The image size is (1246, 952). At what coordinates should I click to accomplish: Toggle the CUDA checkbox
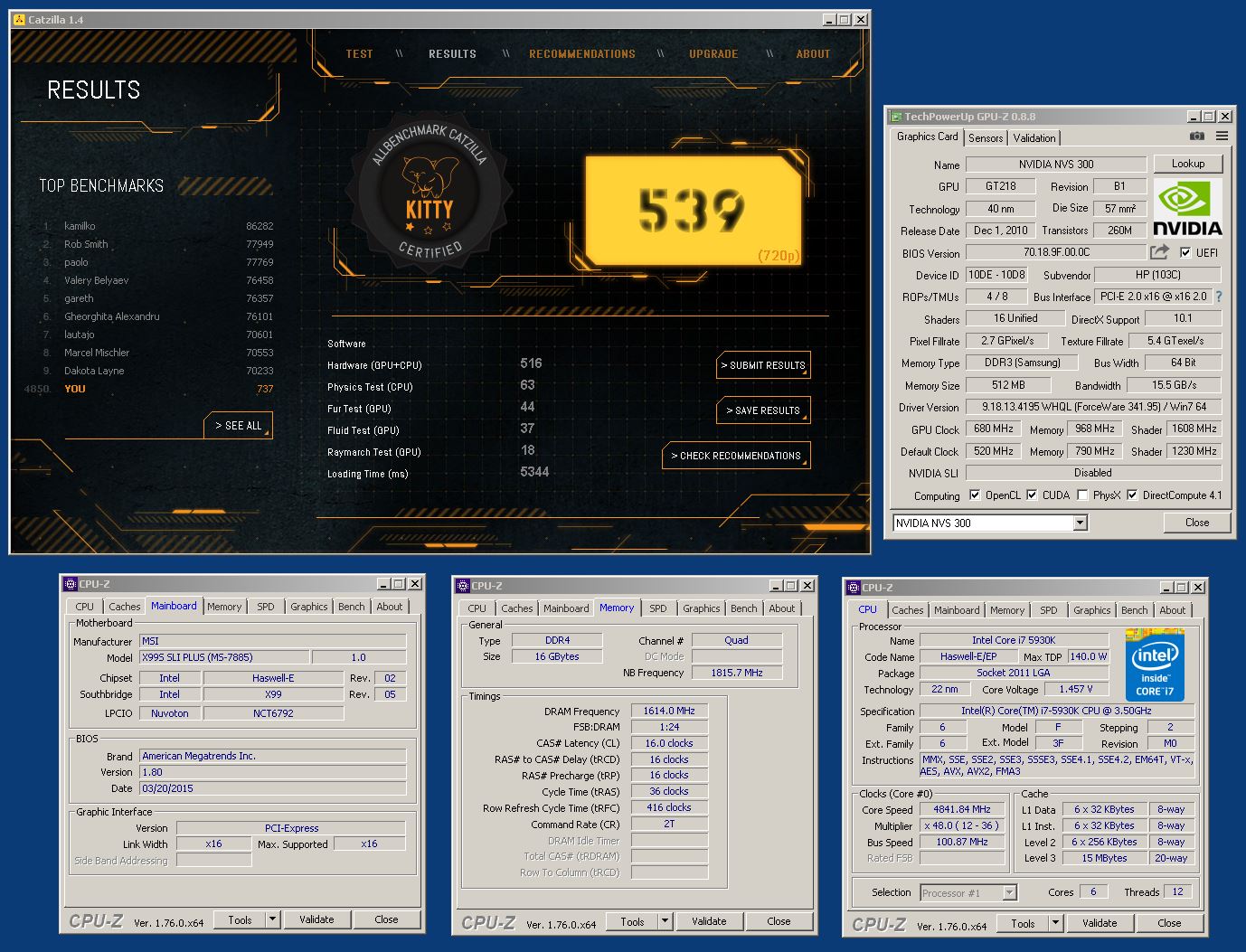pyautogui.click(x=1031, y=495)
